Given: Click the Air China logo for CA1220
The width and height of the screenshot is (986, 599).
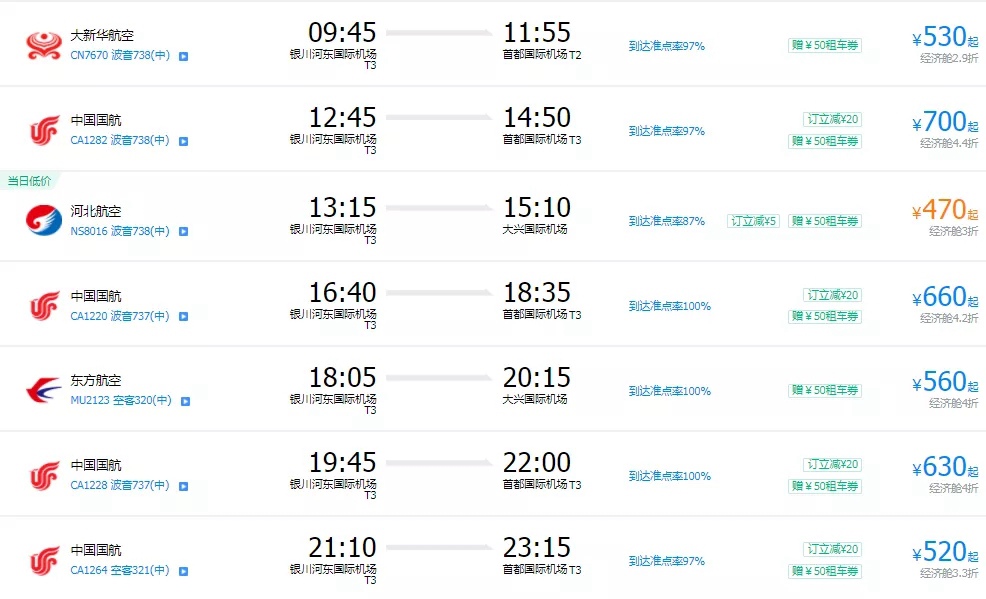Looking at the screenshot, I should [44, 305].
